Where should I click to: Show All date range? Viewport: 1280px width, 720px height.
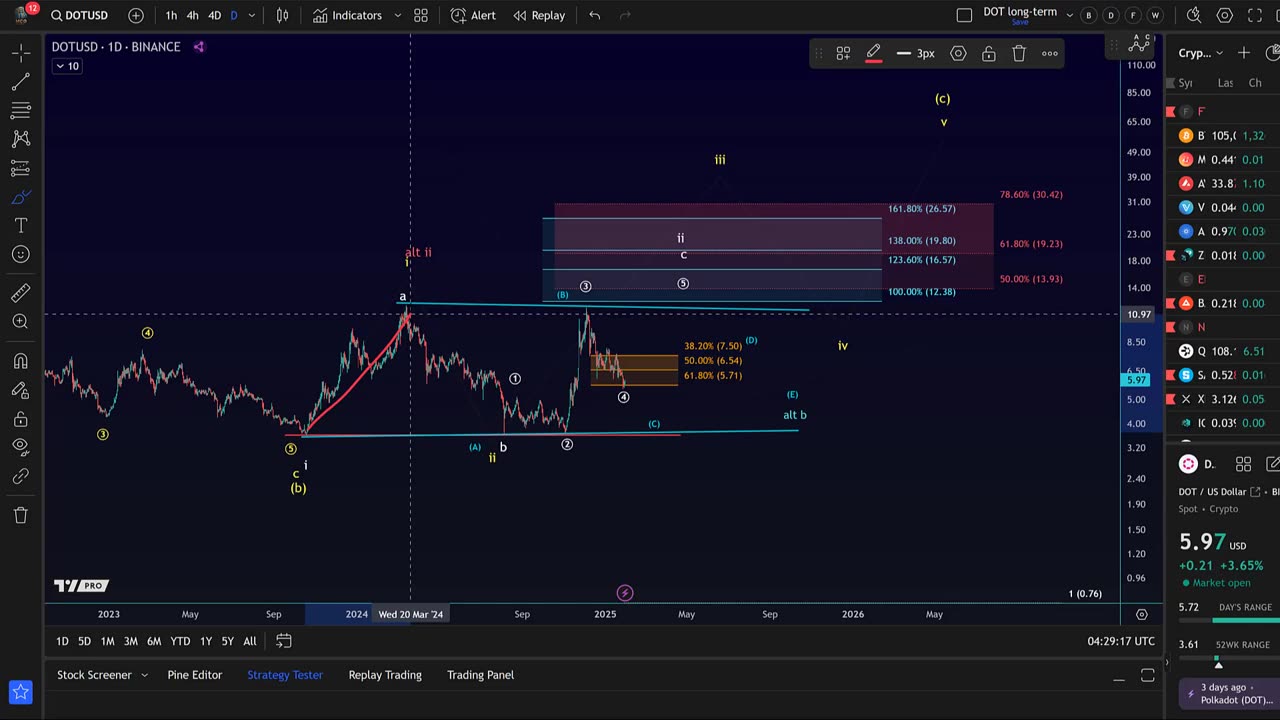coord(250,641)
